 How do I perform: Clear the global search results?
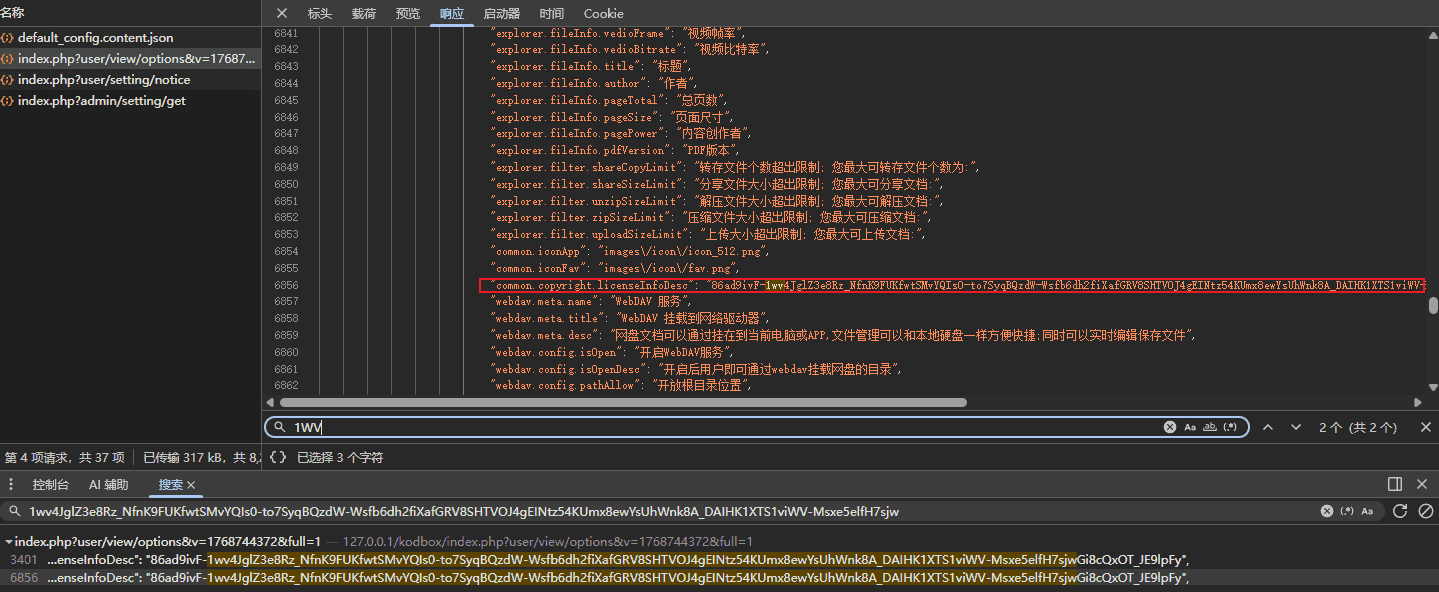pyautogui.click(x=1426, y=511)
